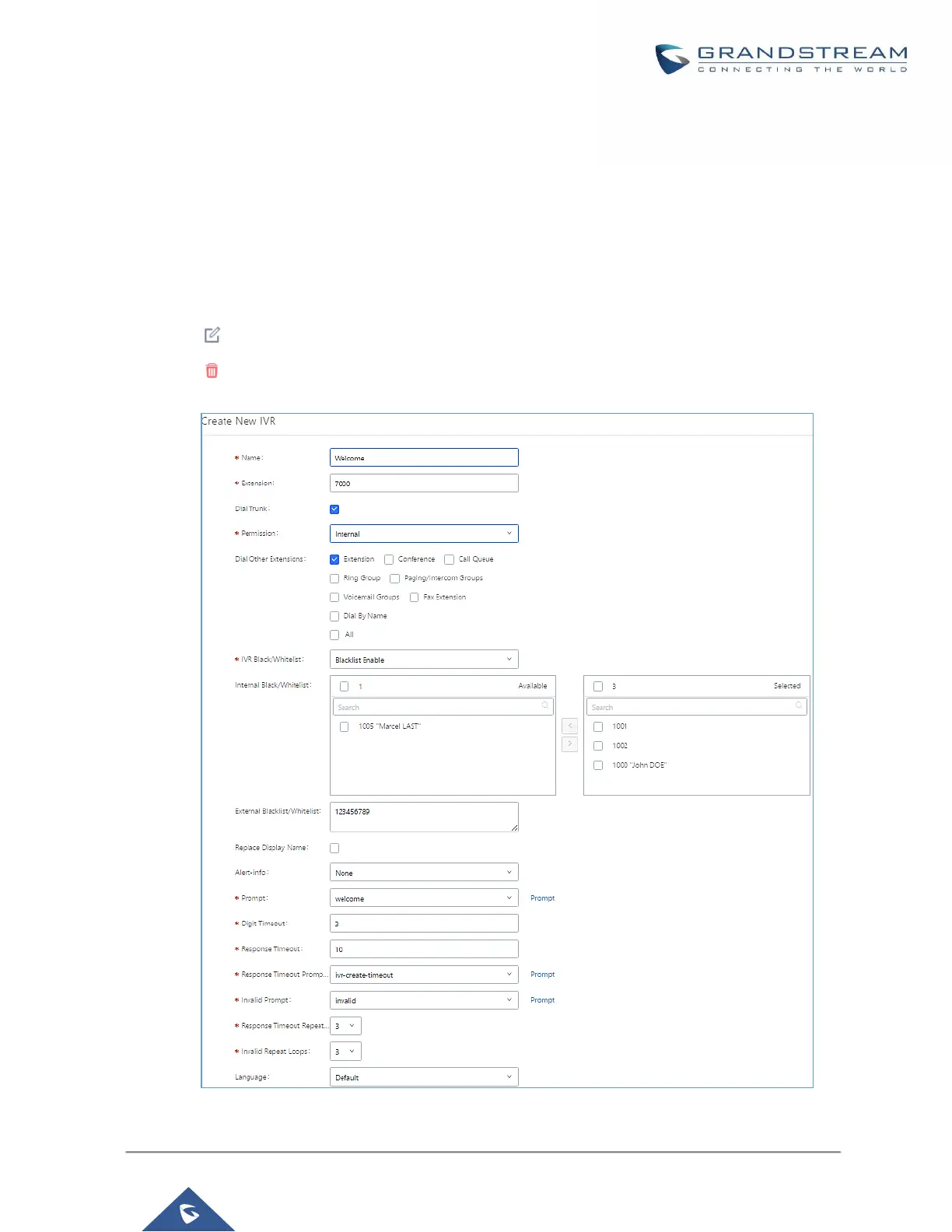Tick the Ring Group checkbox

334,579
